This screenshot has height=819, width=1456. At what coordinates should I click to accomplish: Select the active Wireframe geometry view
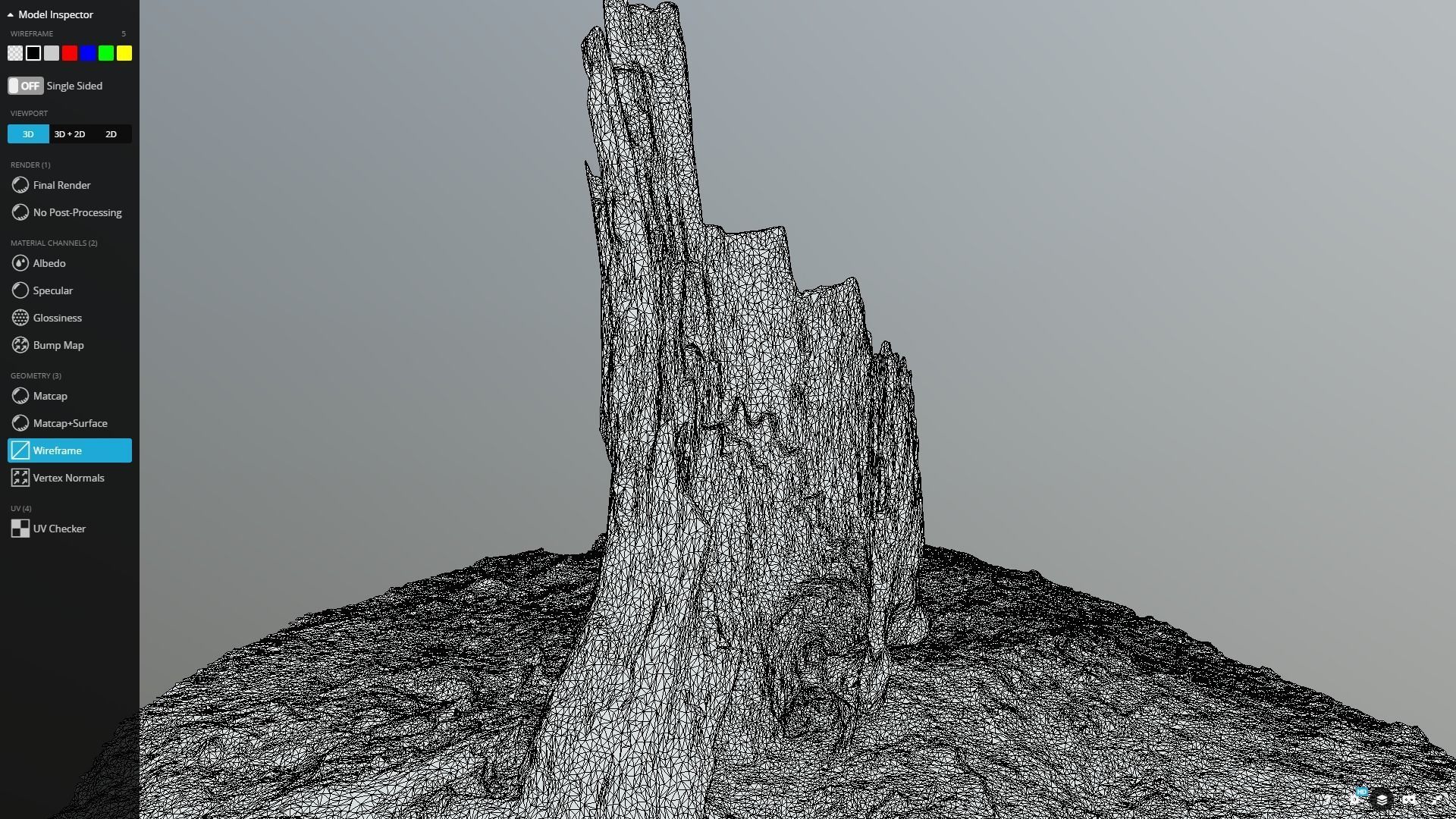[70, 450]
